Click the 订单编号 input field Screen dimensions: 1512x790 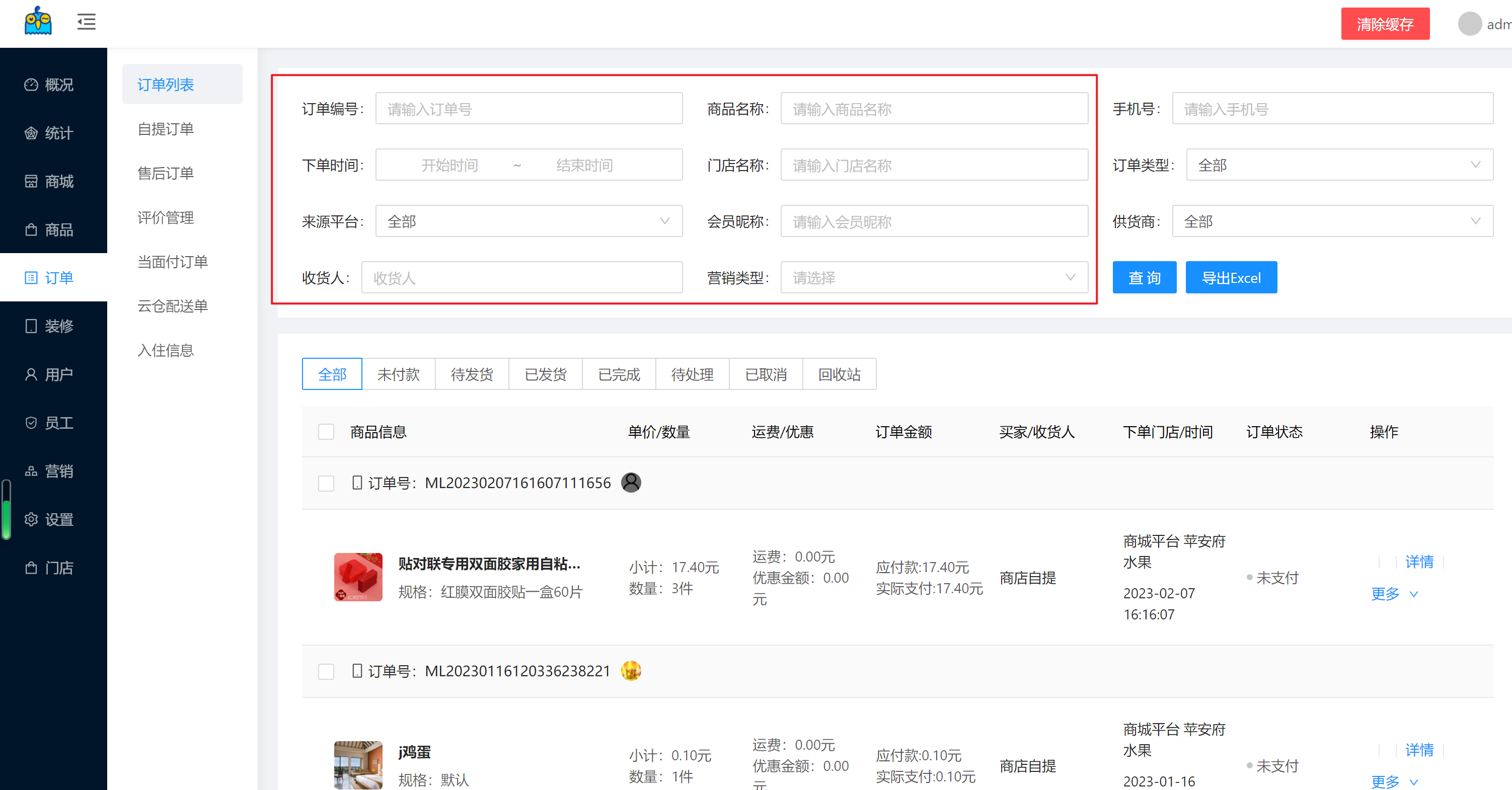tap(528, 109)
